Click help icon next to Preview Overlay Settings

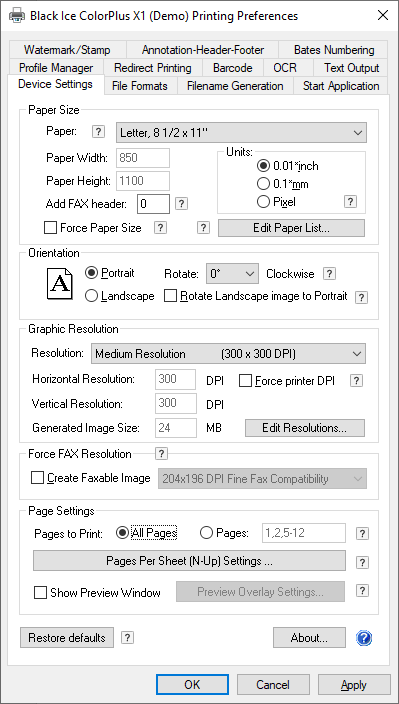point(362,591)
